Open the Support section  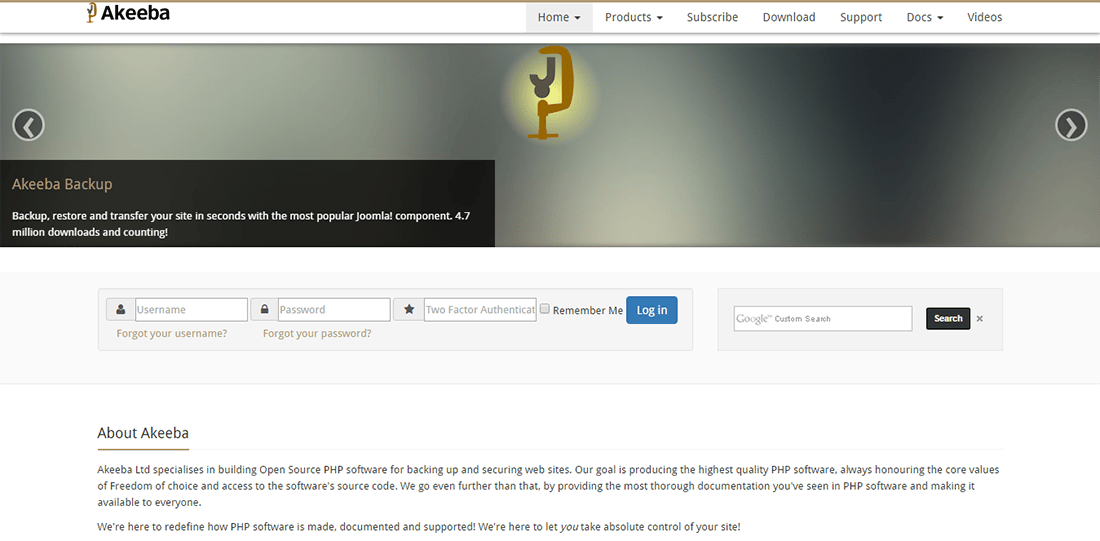(861, 18)
